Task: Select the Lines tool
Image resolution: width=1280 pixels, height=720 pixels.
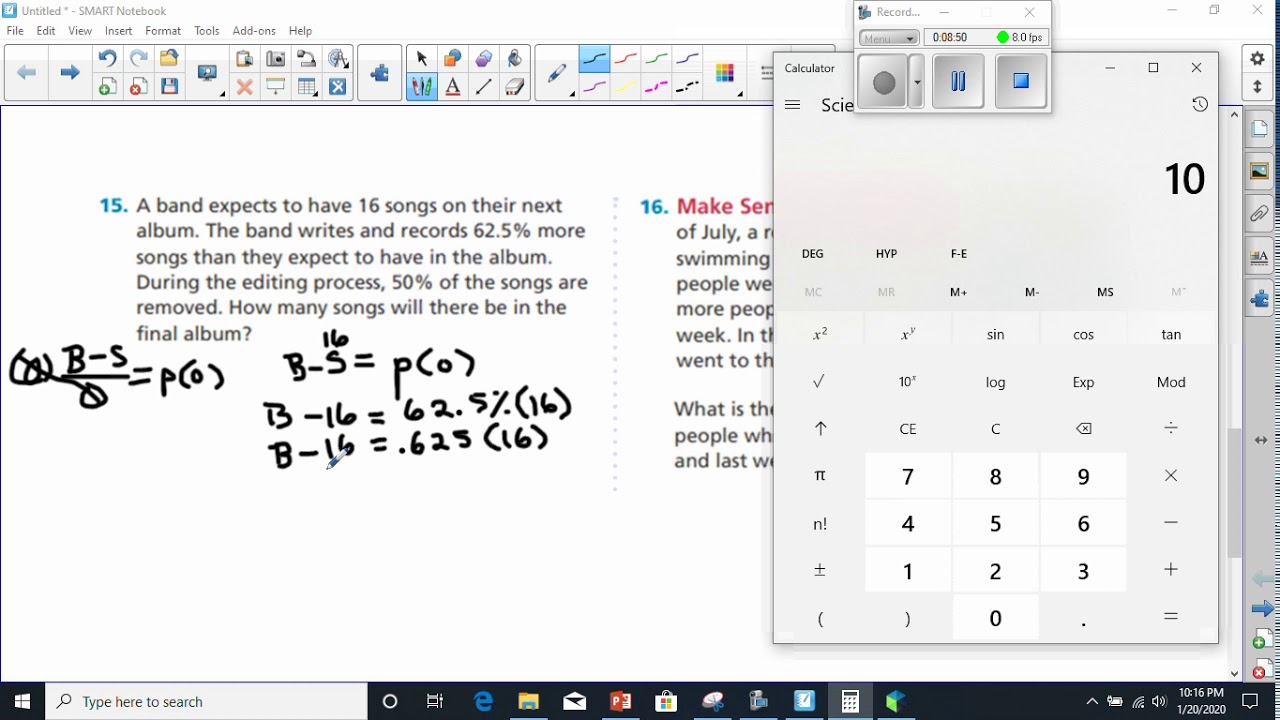Action: pos(483,87)
